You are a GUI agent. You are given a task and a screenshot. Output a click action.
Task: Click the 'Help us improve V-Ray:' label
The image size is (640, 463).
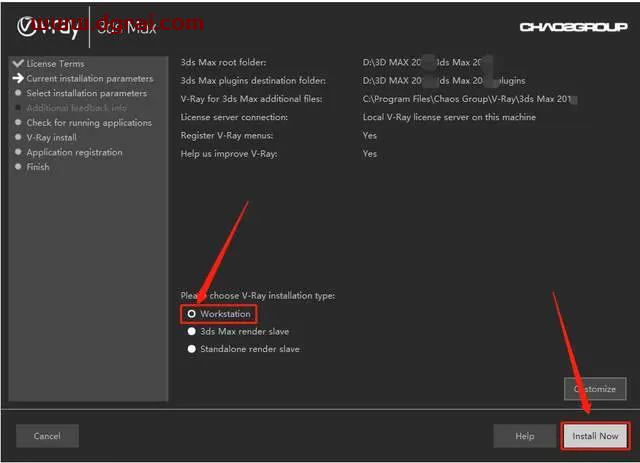coord(229,154)
